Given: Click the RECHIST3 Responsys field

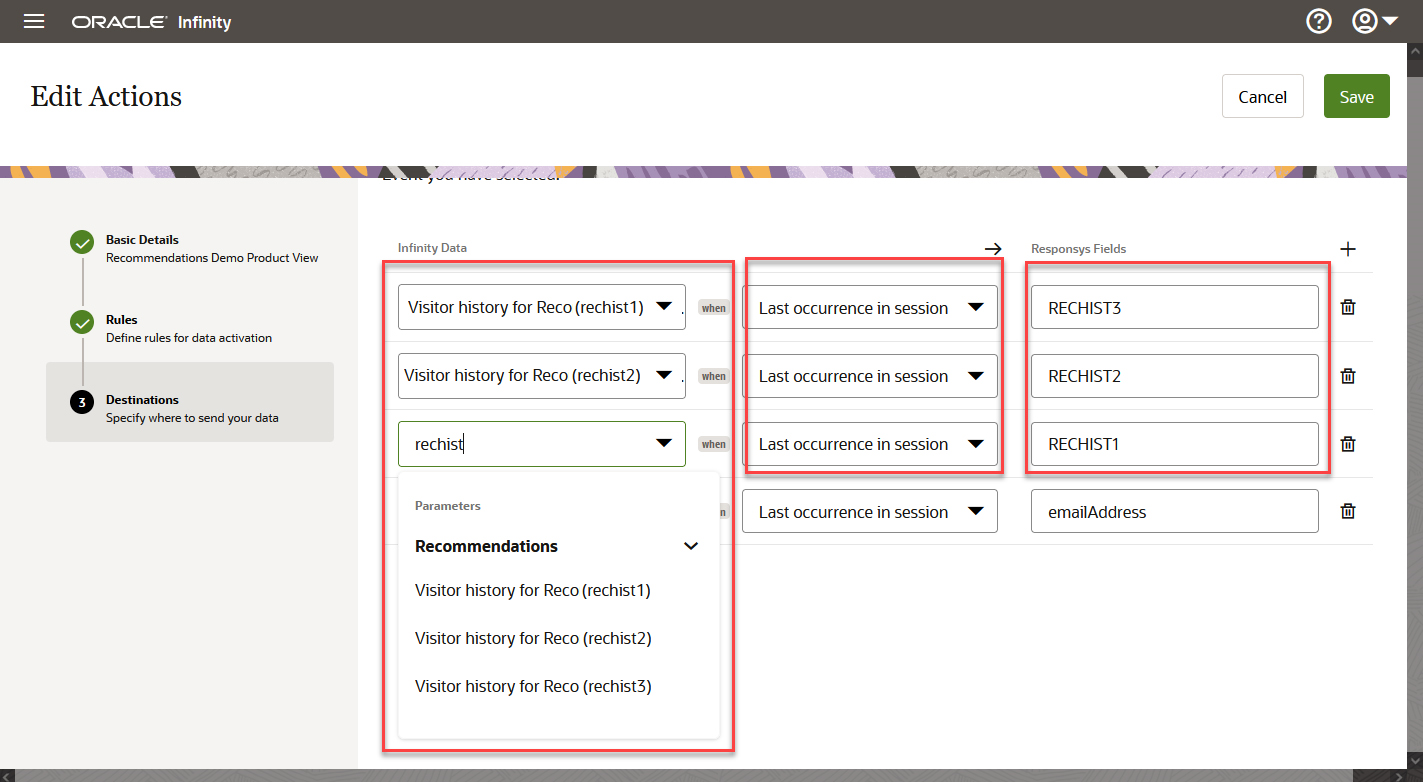Looking at the screenshot, I should click(x=1175, y=307).
